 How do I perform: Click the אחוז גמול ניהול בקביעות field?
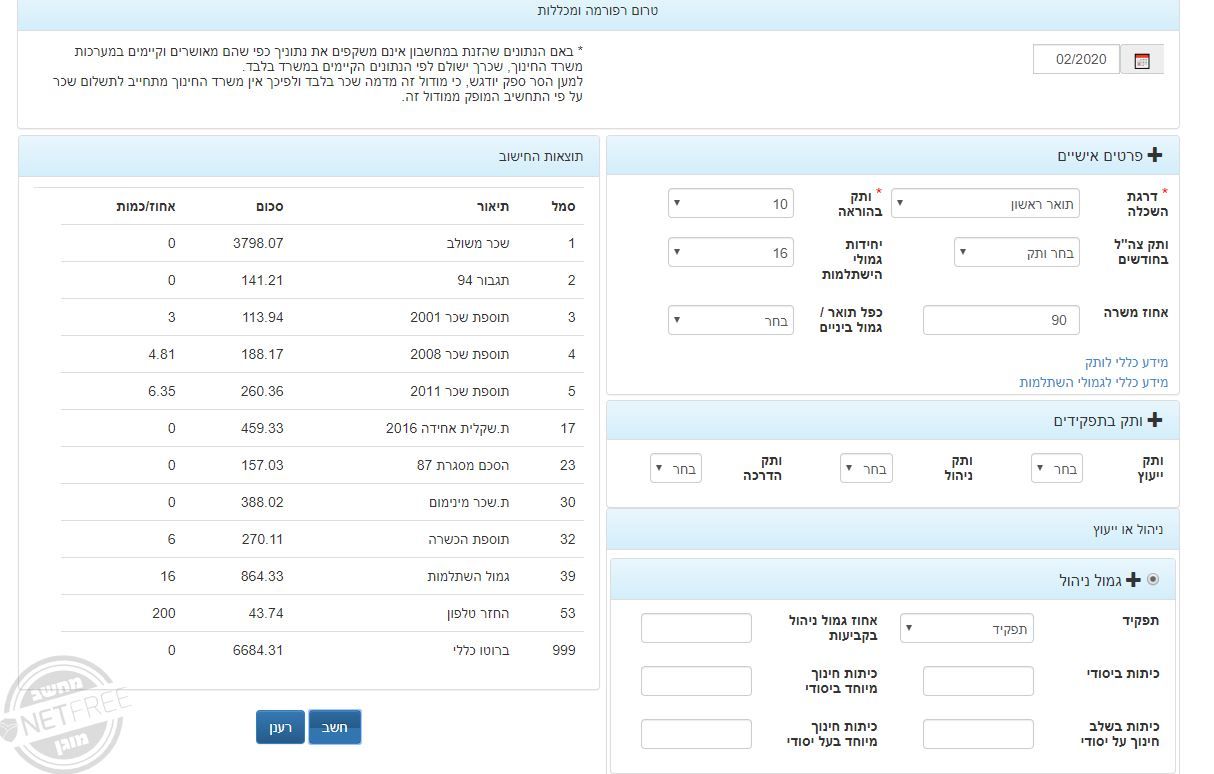click(x=696, y=628)
